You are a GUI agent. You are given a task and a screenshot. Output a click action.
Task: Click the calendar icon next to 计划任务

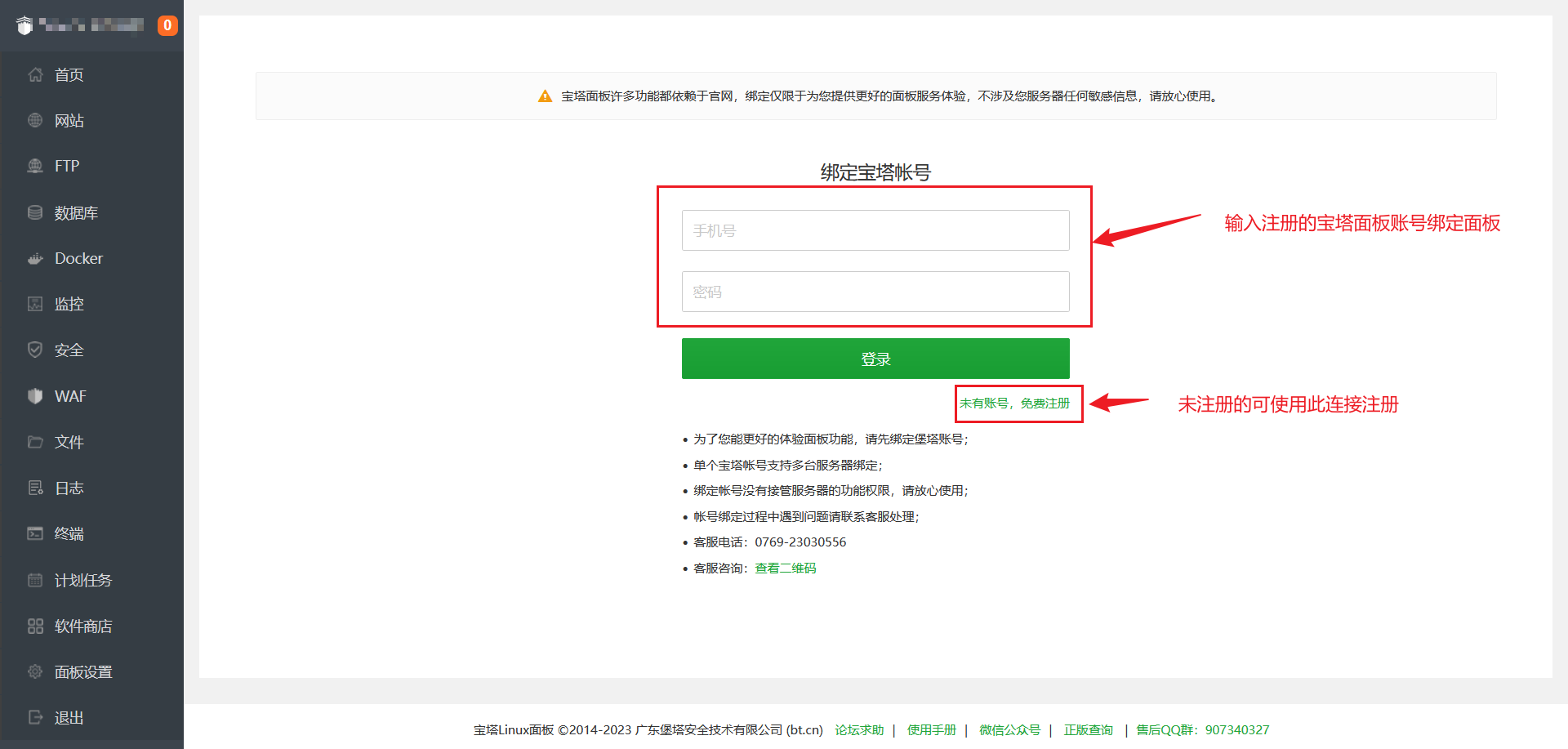[x=35, y=580]
